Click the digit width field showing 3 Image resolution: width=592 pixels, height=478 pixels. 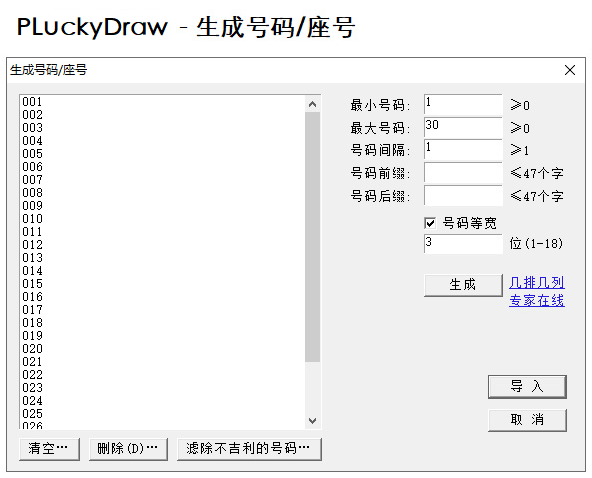[x=463, y=244]
